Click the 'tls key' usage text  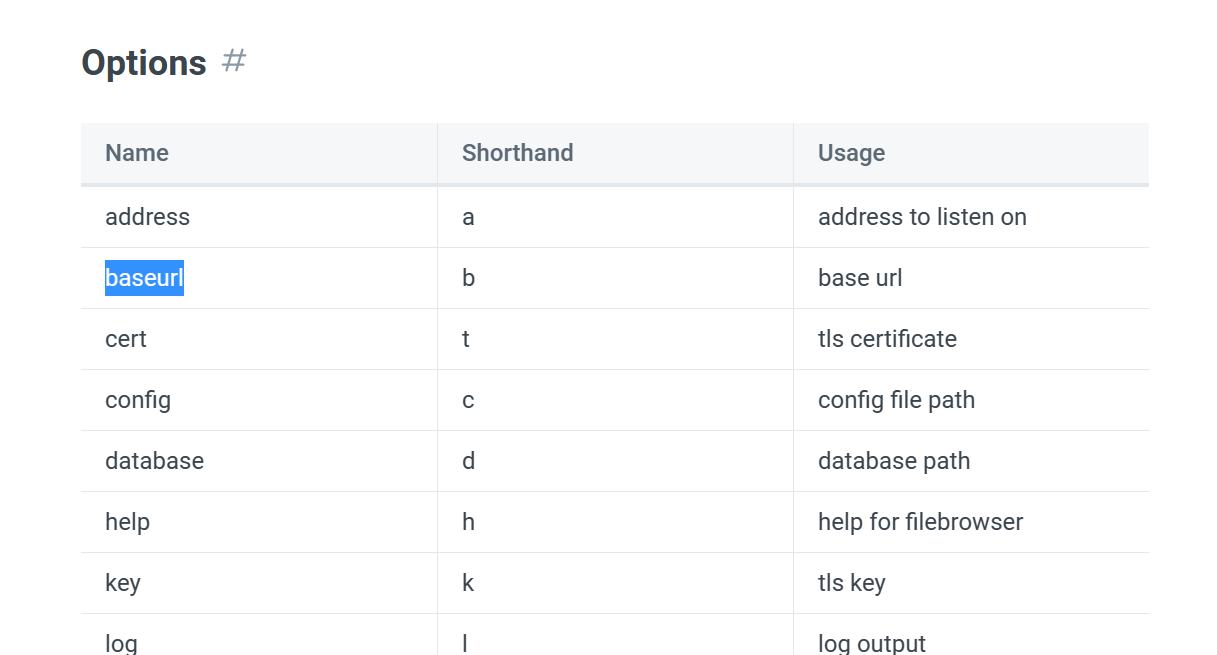coord(851,583)
